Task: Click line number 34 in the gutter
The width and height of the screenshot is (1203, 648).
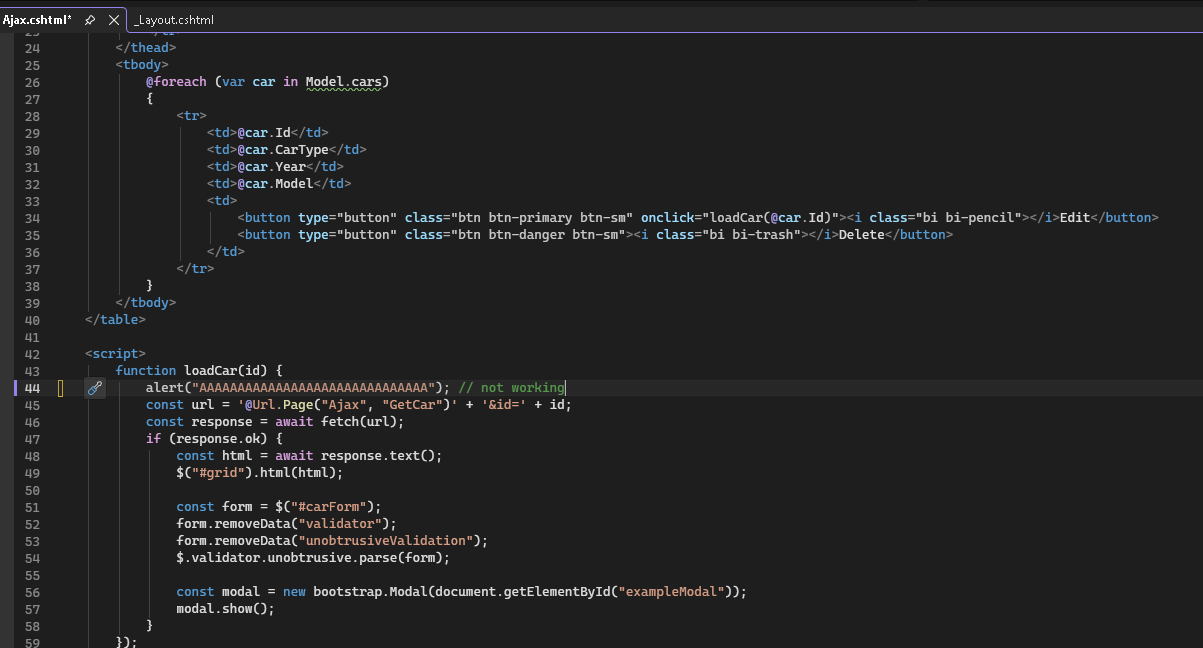Action: coord(32,218)
